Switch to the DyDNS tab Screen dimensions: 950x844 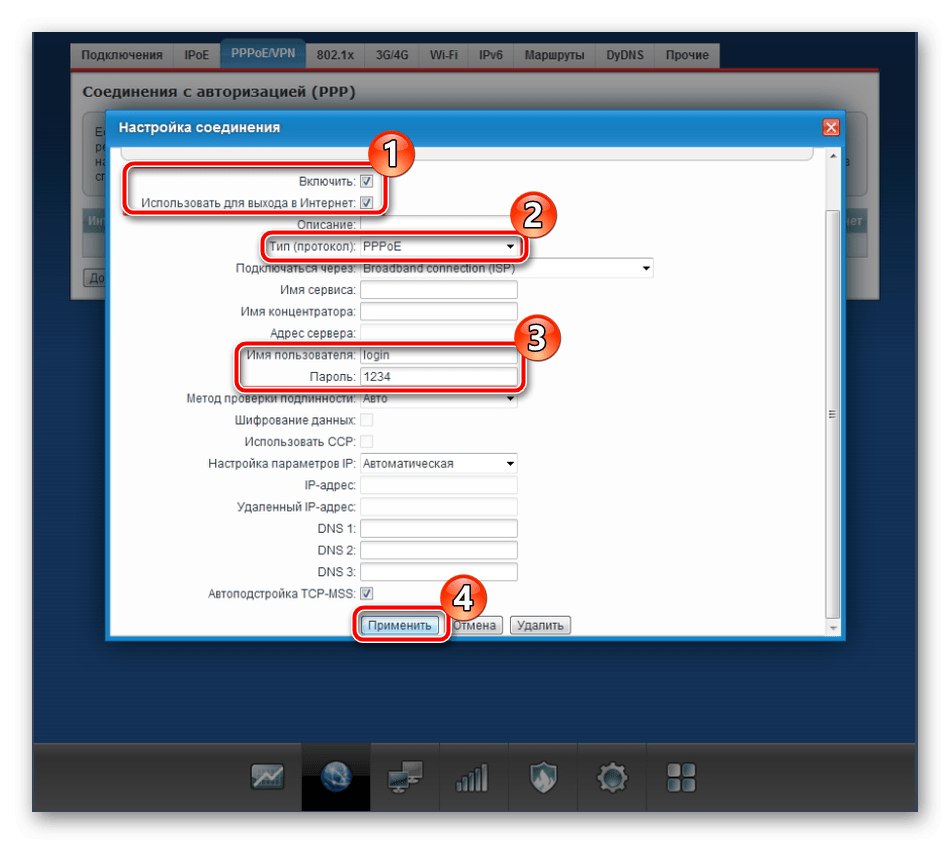(625, 55)
